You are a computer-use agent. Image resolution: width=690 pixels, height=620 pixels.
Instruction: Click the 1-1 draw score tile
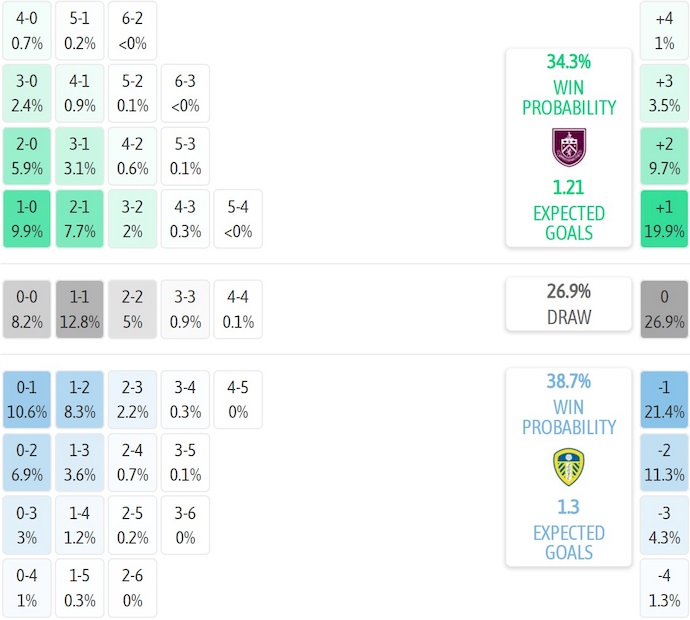tap(80, 309)
